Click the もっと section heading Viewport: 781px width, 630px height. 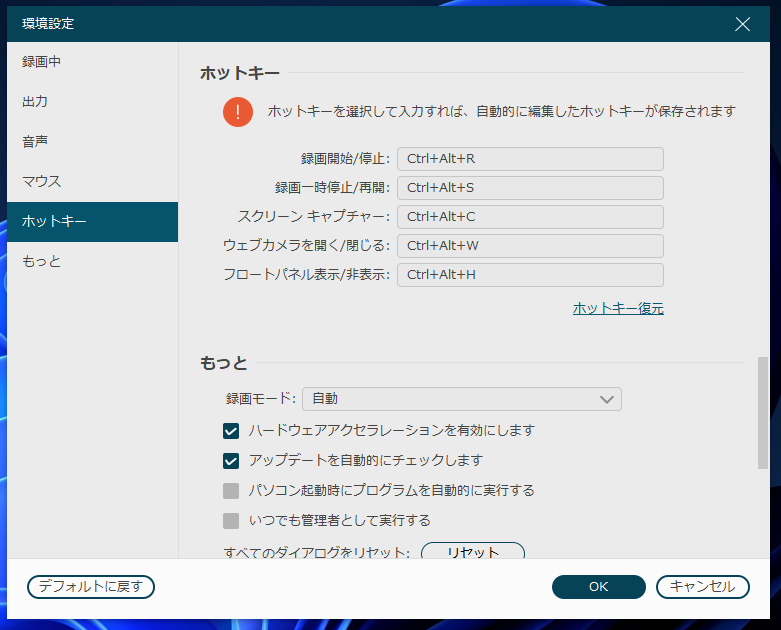(224, 363)
